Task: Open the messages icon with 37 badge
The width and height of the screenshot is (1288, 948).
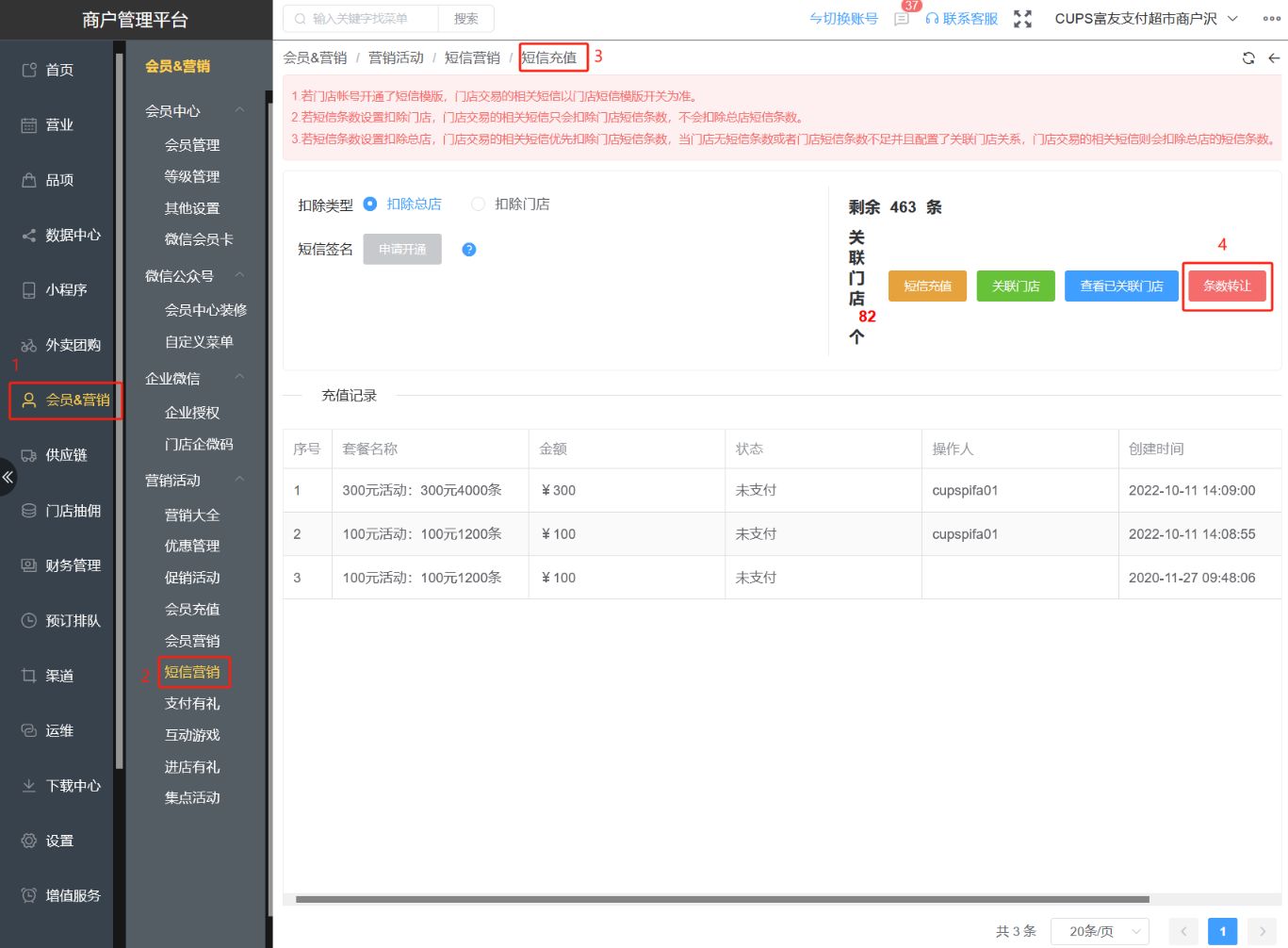Action: [x=902, y=18]
